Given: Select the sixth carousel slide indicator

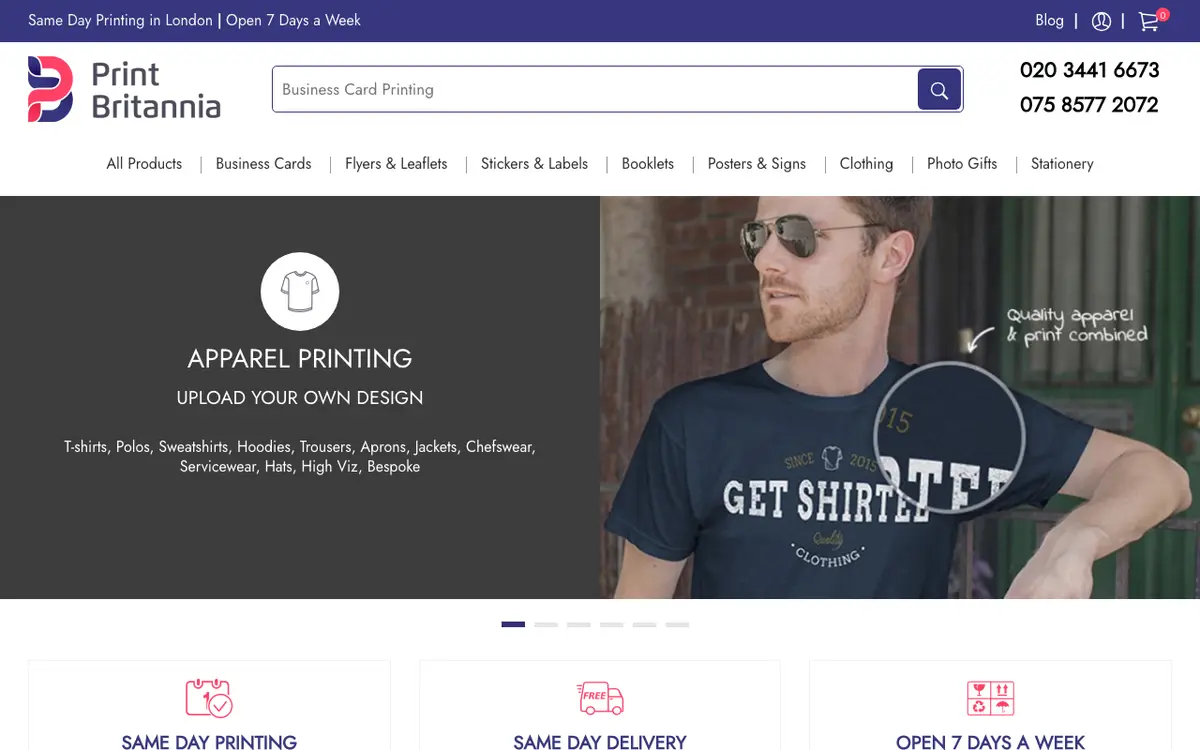Looking at the screenshot, I should click(677, 624).
